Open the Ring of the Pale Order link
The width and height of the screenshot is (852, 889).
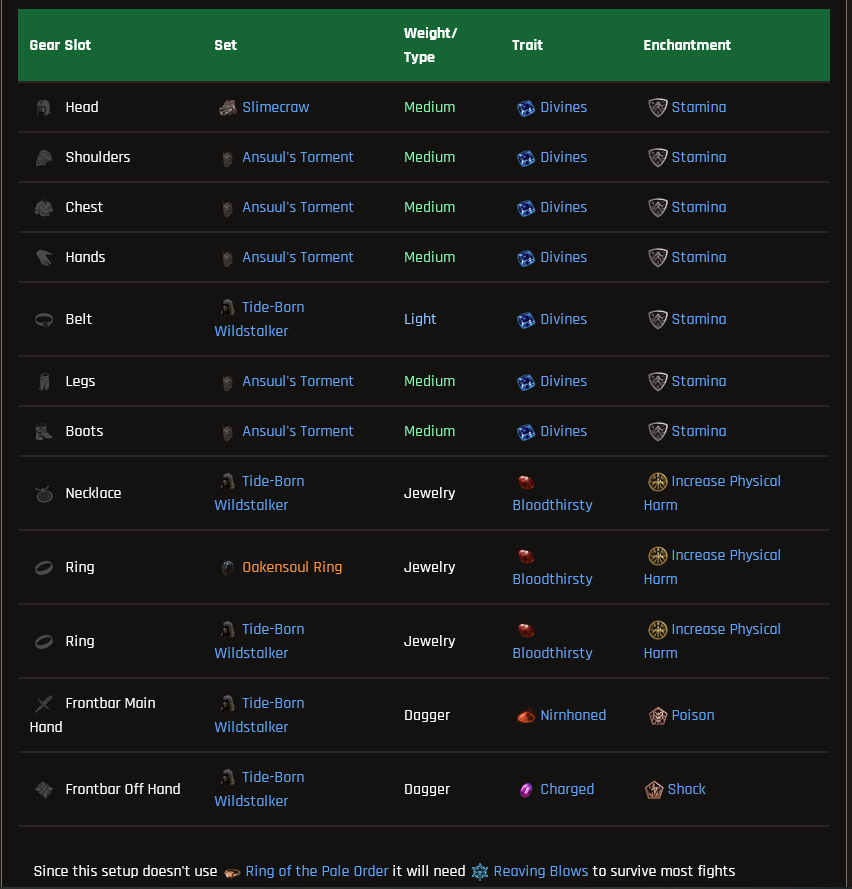(316, 871)
